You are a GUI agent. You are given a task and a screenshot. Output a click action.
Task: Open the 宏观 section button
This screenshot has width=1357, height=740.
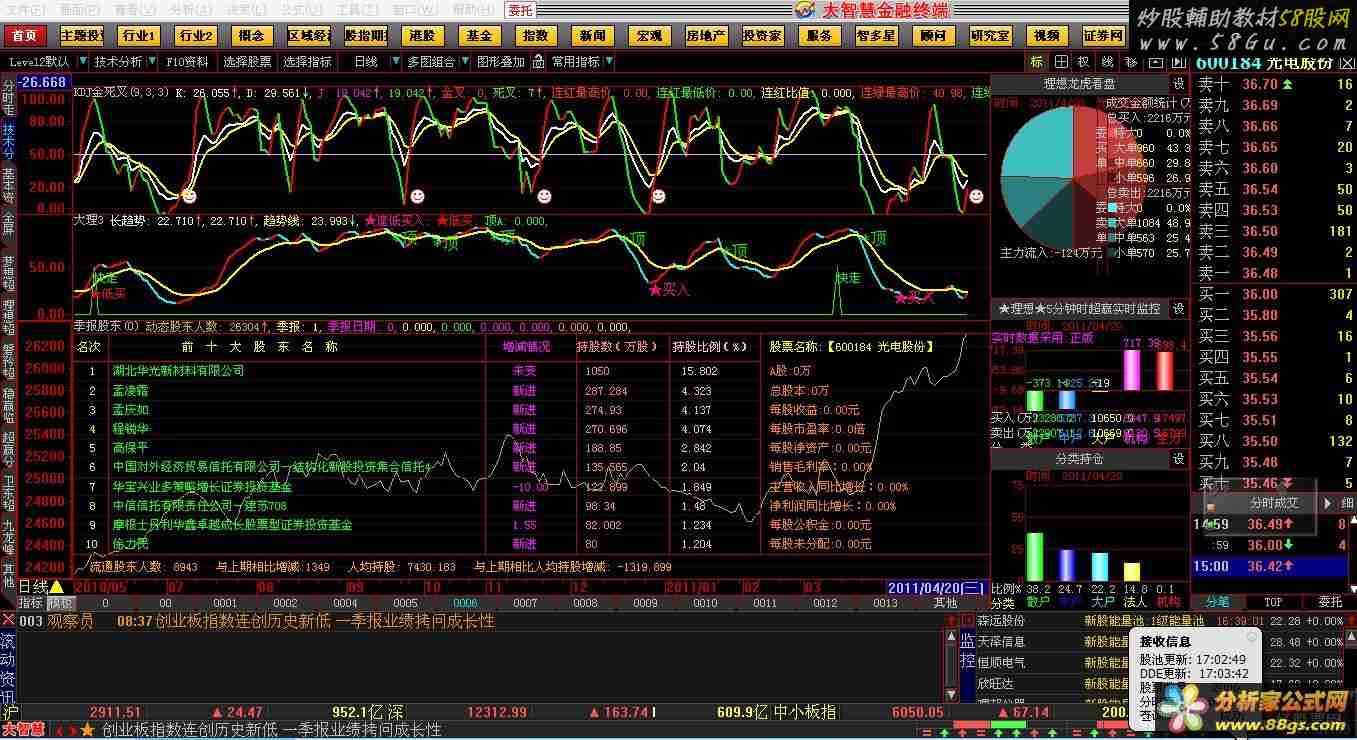coord(649,36)
